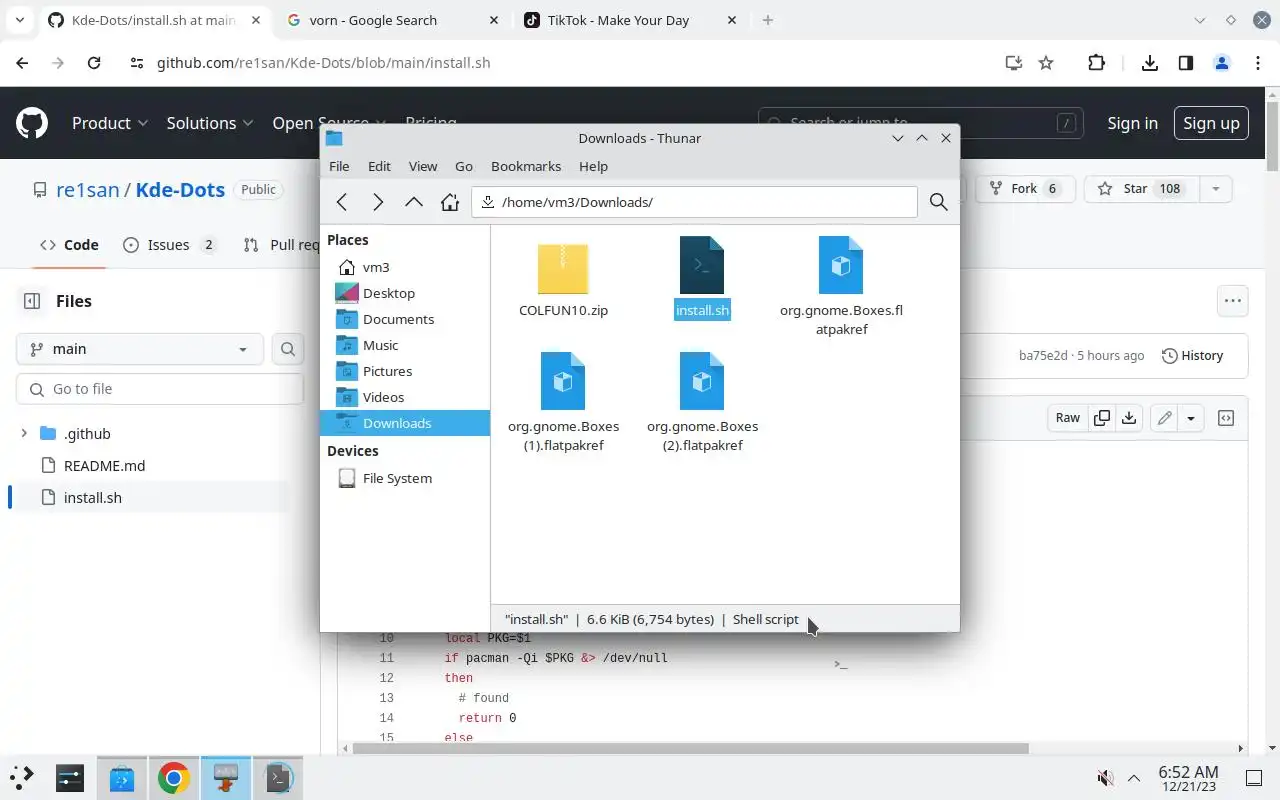Star the Kde-Dots repository

(1140, 188)
